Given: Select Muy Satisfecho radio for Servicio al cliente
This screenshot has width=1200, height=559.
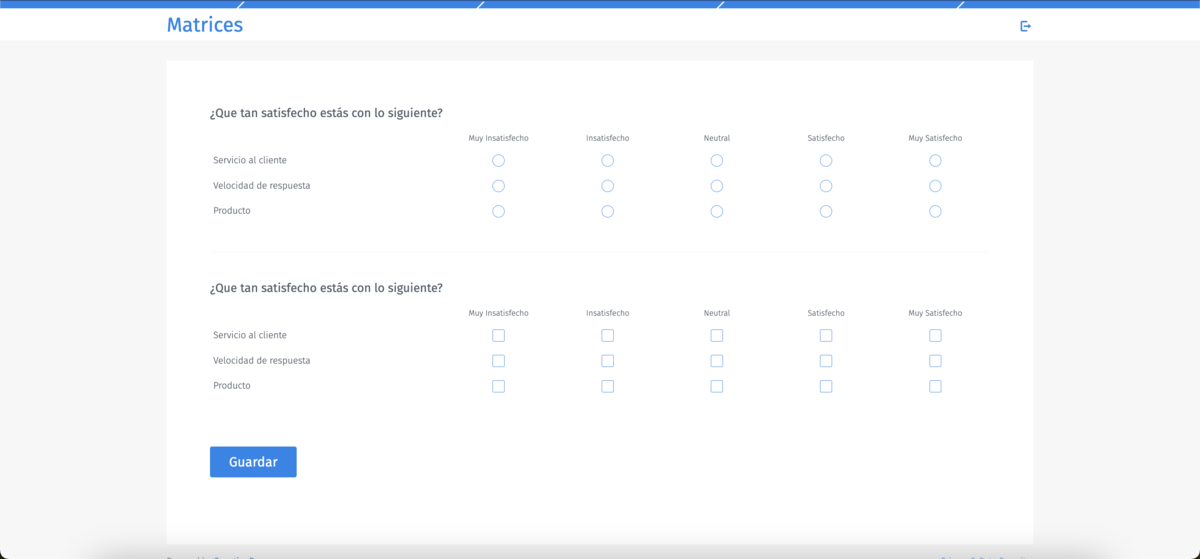Looking at the screenshot, I should click(935, 160).
